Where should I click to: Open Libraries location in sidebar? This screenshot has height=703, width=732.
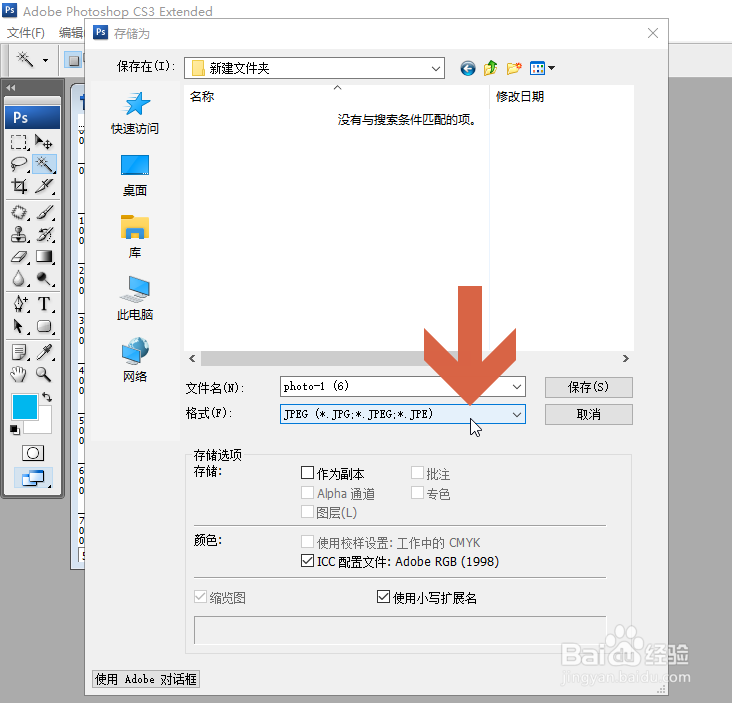click(135, 238)
